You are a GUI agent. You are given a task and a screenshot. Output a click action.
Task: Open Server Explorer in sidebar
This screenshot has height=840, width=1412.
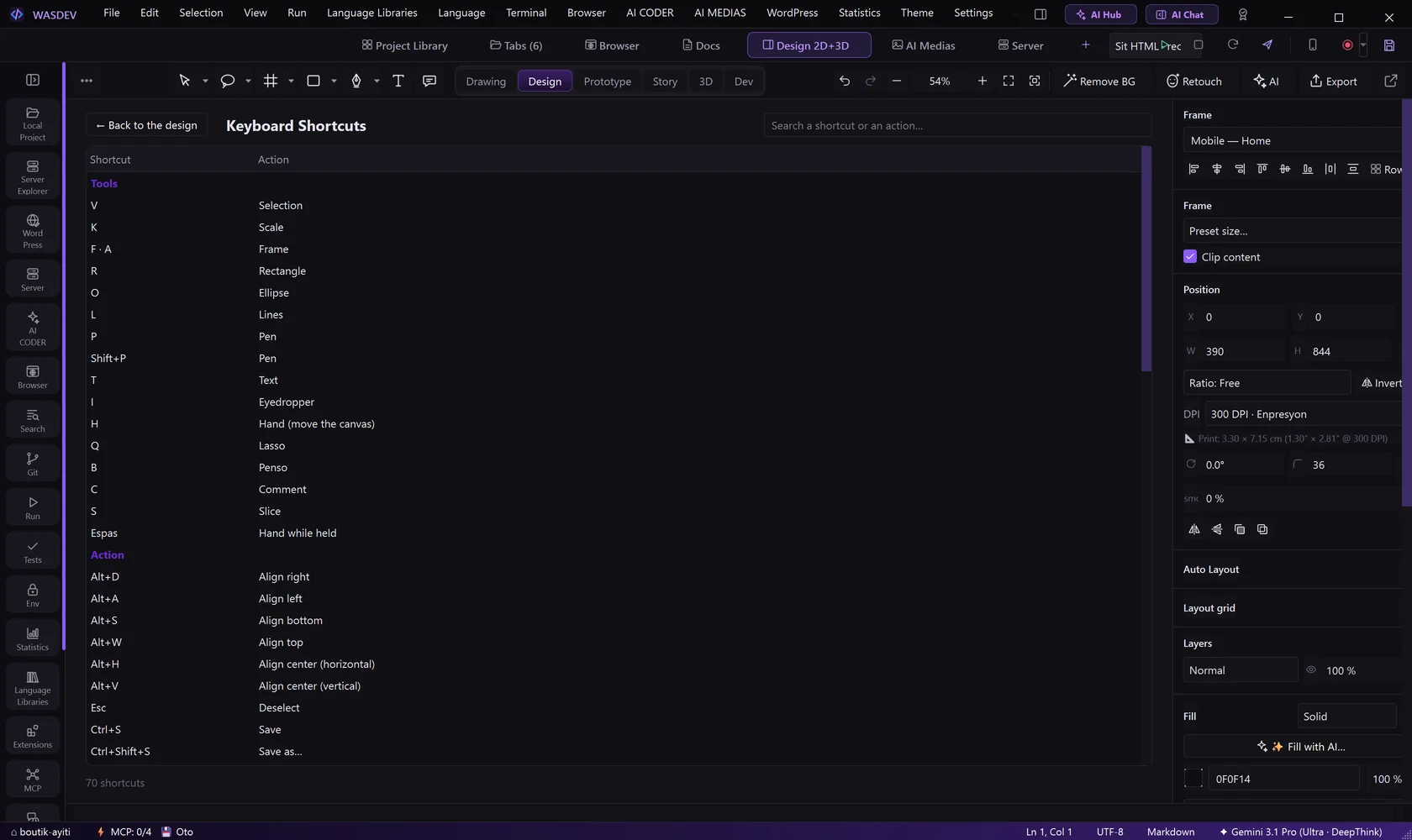33,177
